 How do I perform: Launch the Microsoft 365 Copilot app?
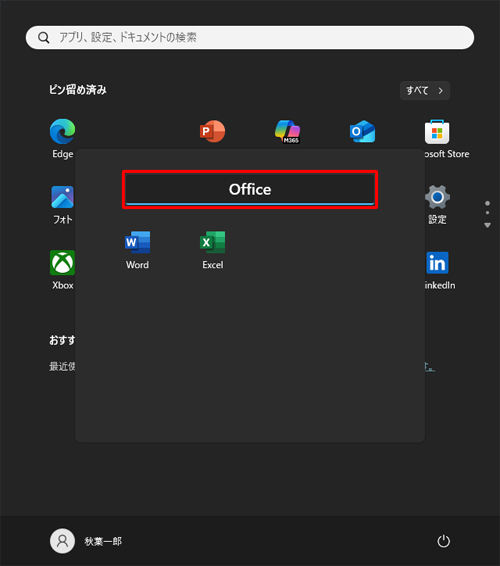287,131
